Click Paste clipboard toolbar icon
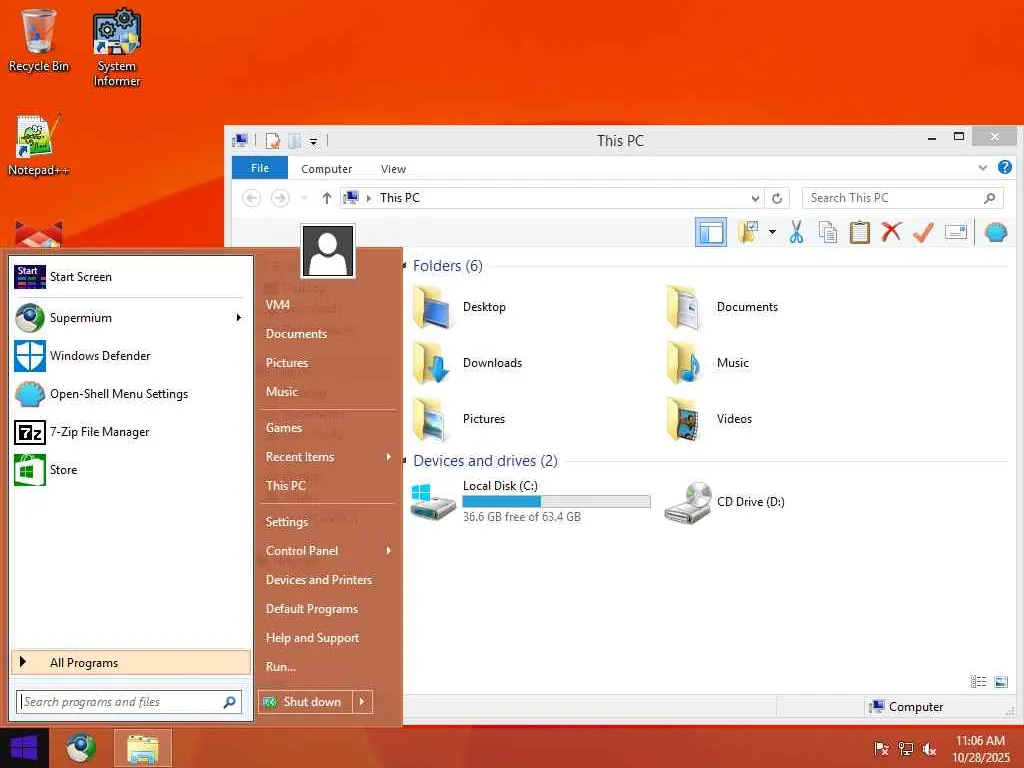The image size is (1024, 768). 859,232
